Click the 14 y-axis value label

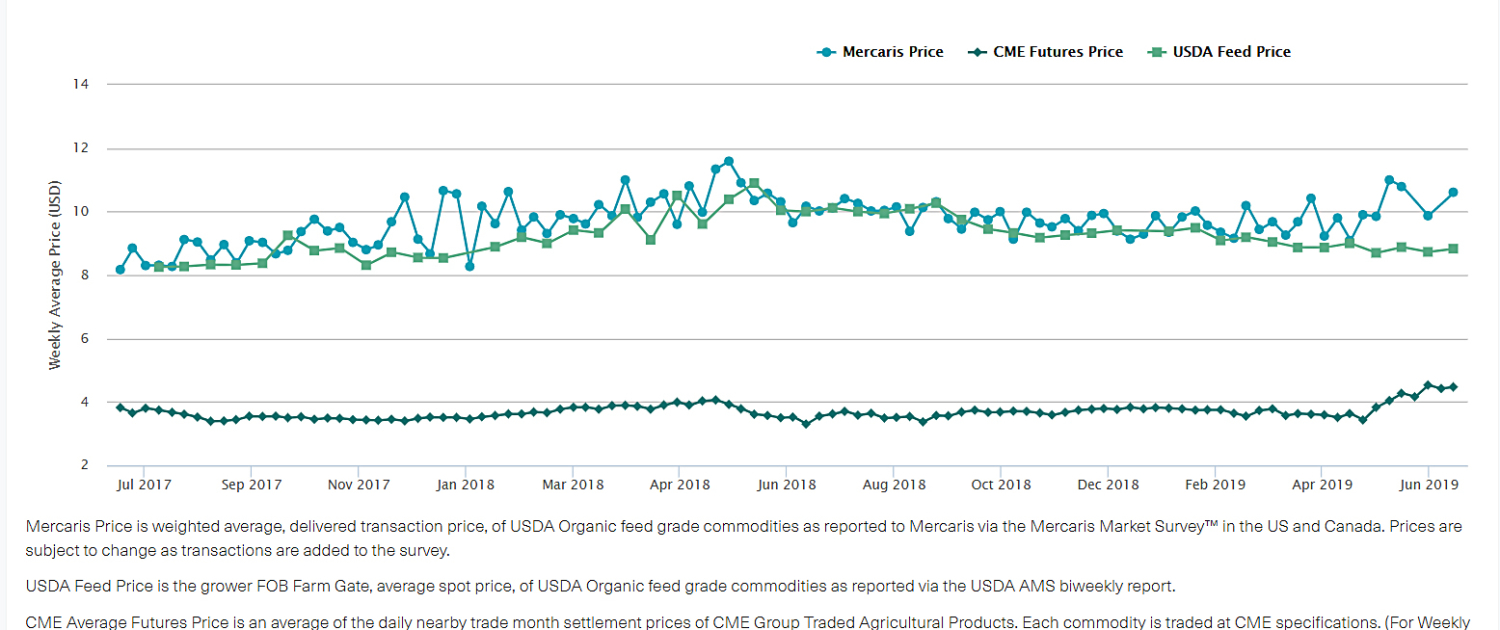81,84
